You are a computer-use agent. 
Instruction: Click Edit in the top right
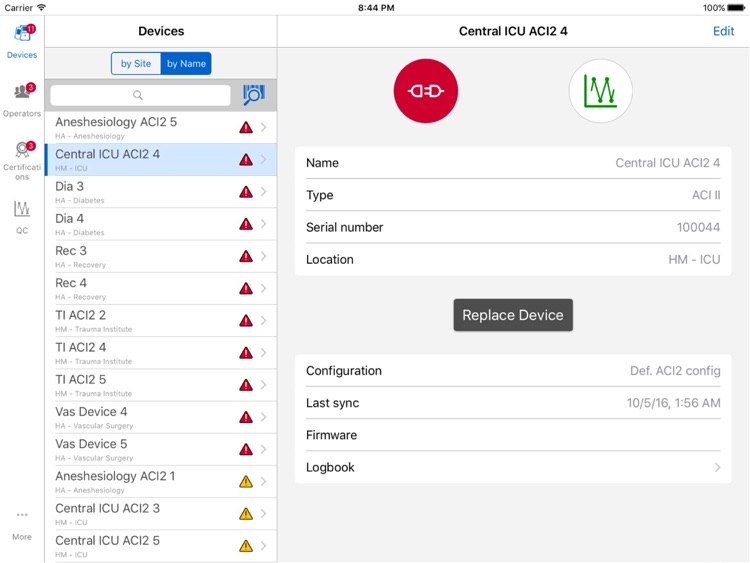(x=723, y=31)
